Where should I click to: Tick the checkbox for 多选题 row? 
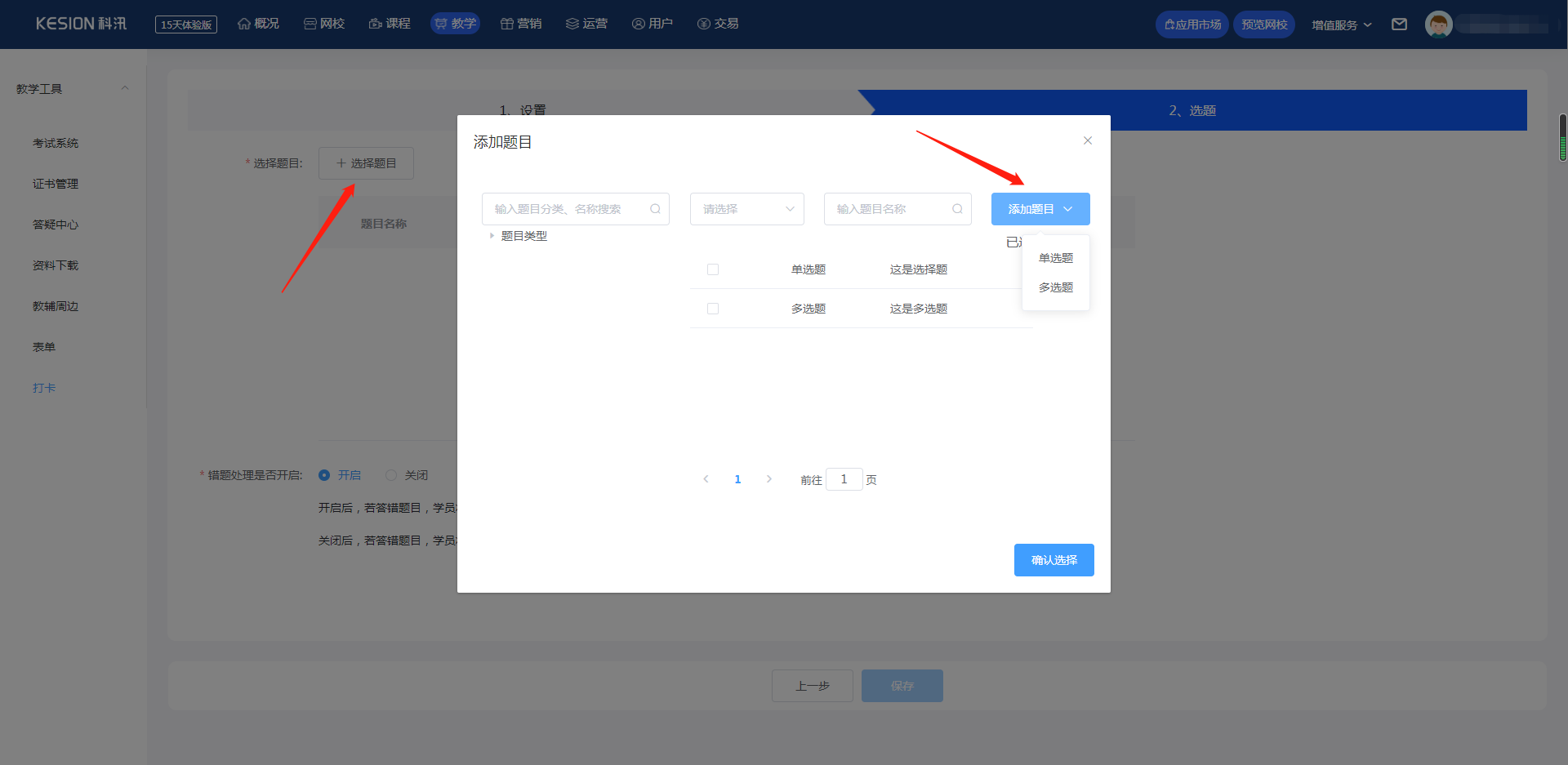click(713, 309)
